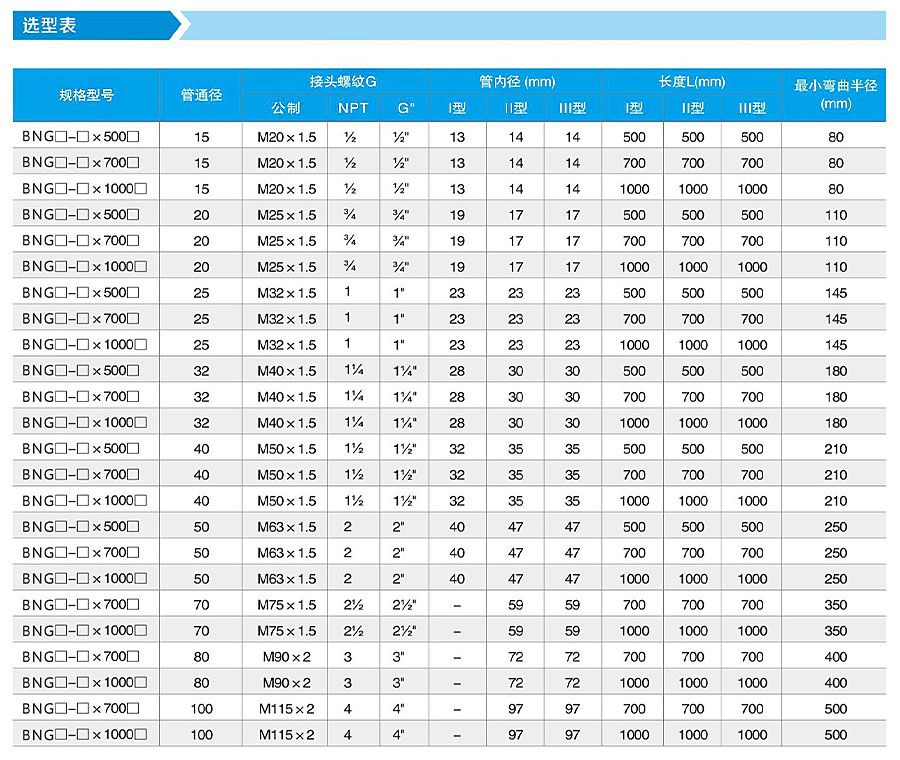
Task: Click the 长度L(mm) header
Action: click(692, 82)
